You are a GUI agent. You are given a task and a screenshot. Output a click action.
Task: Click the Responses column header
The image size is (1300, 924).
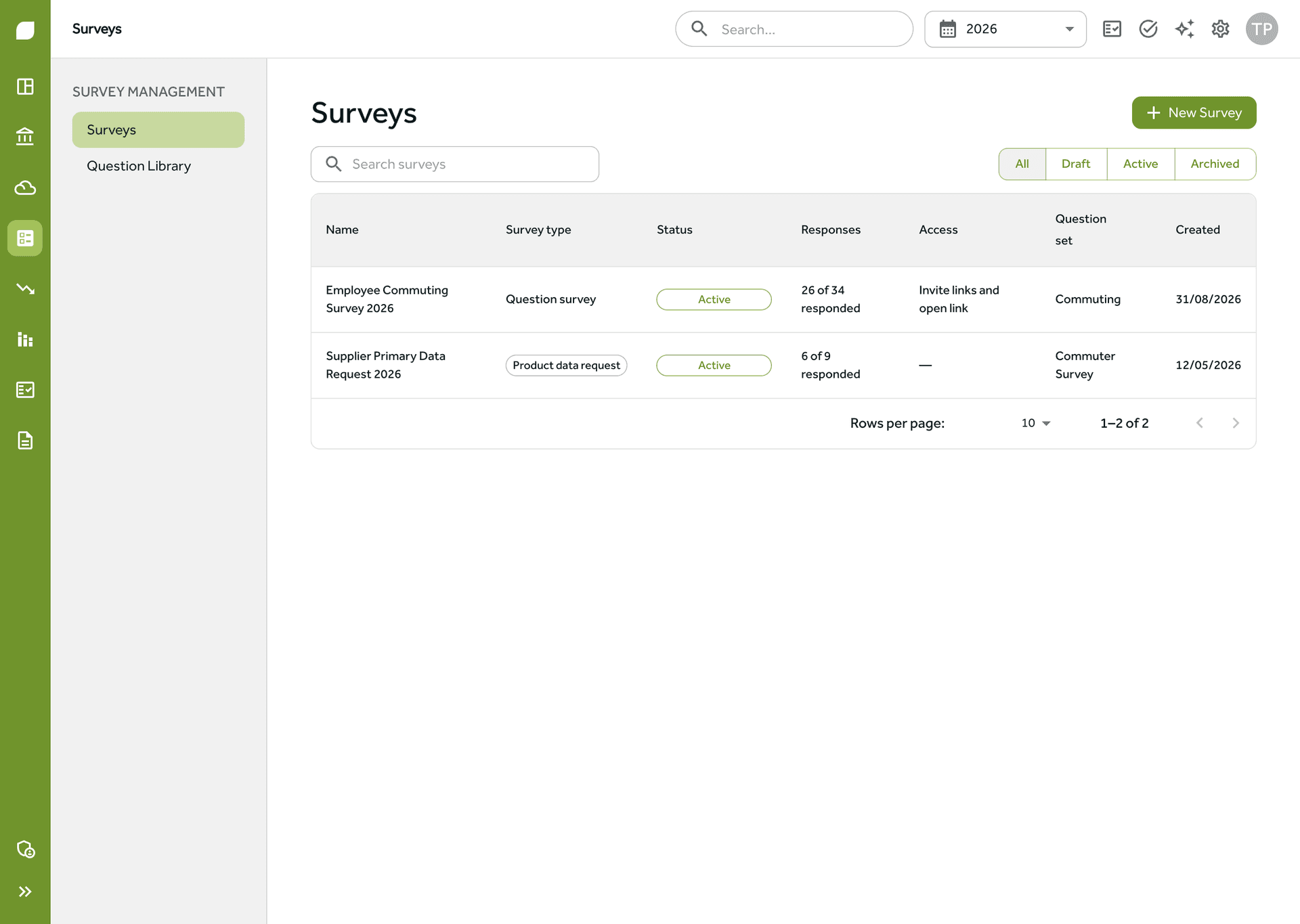point(830,229)
